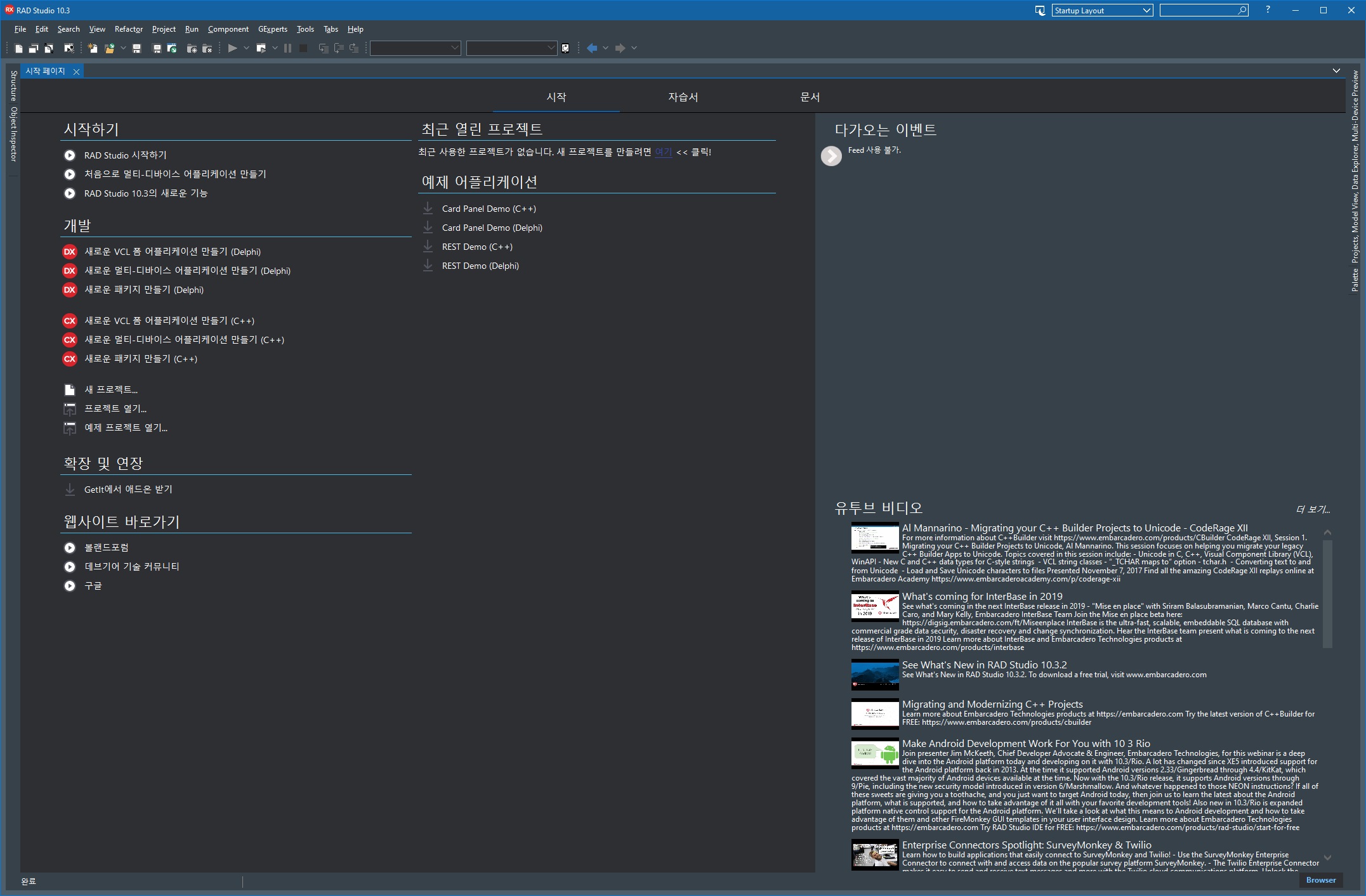The height and width of the screenshot is (896, 1366).
Task: Click the device refresh icon beside combo boxes
Action: (x=565, y=48)
